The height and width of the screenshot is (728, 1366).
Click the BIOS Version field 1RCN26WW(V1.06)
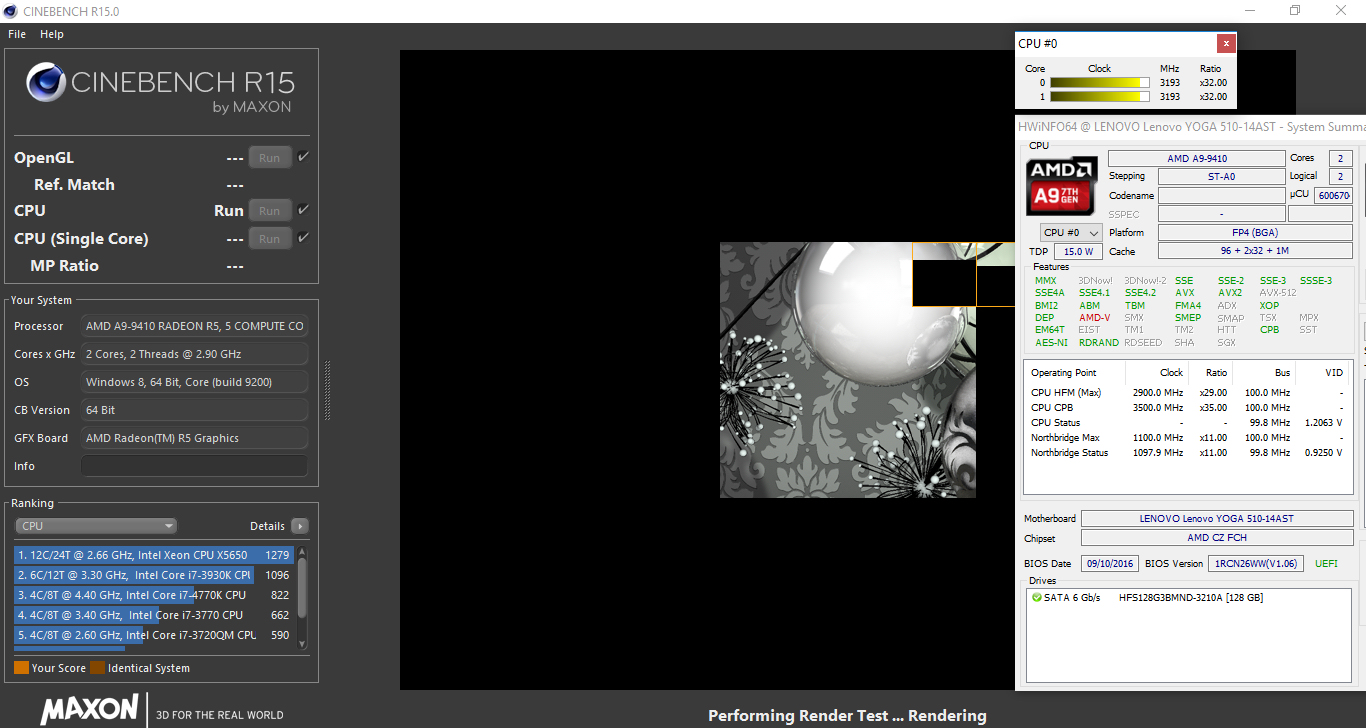click(1254, 563)
